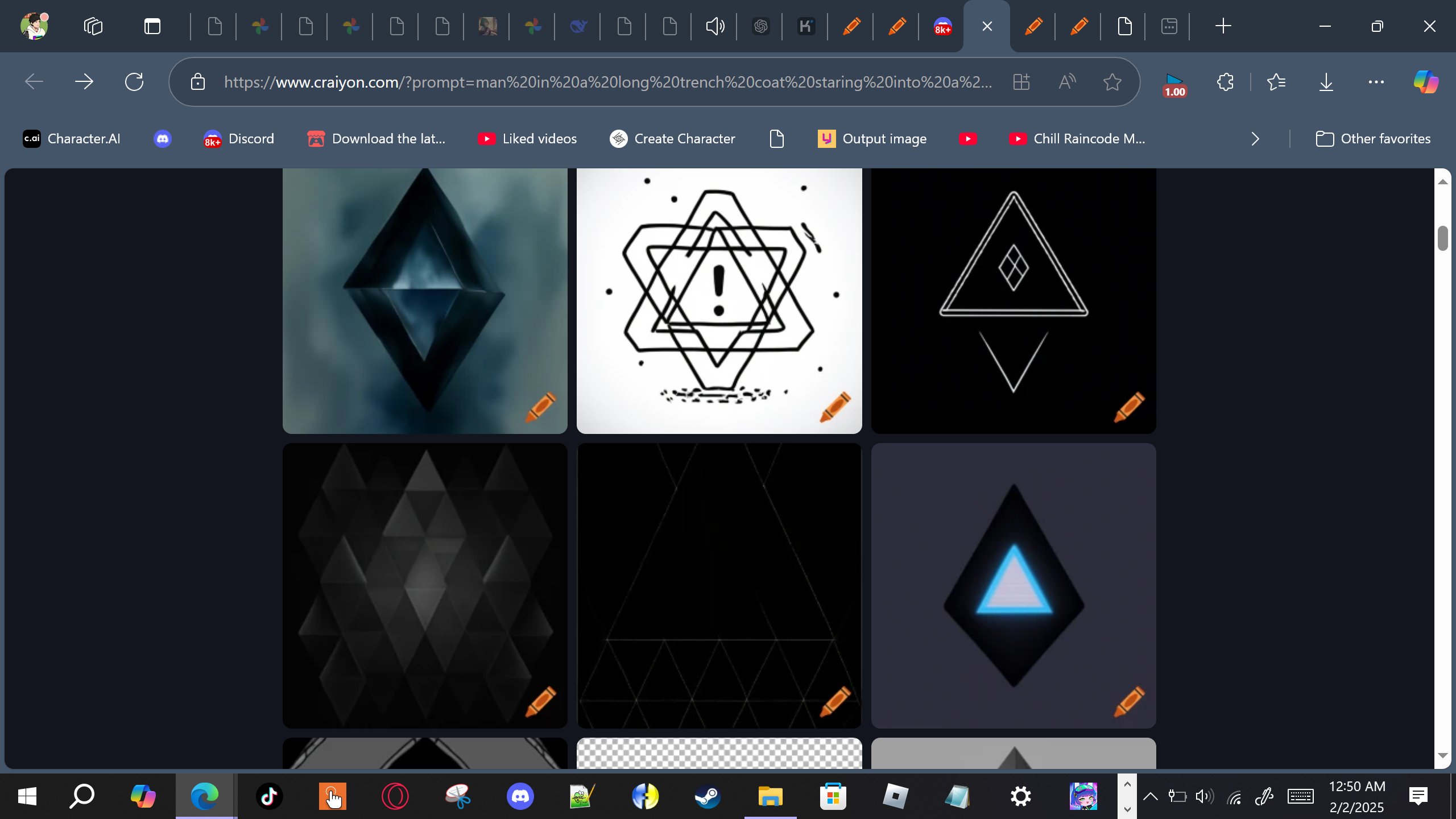Viewport: 1456px width, 819px height.
Task: Open the Favorites star-list icon
Action: tap(1276, 82)
